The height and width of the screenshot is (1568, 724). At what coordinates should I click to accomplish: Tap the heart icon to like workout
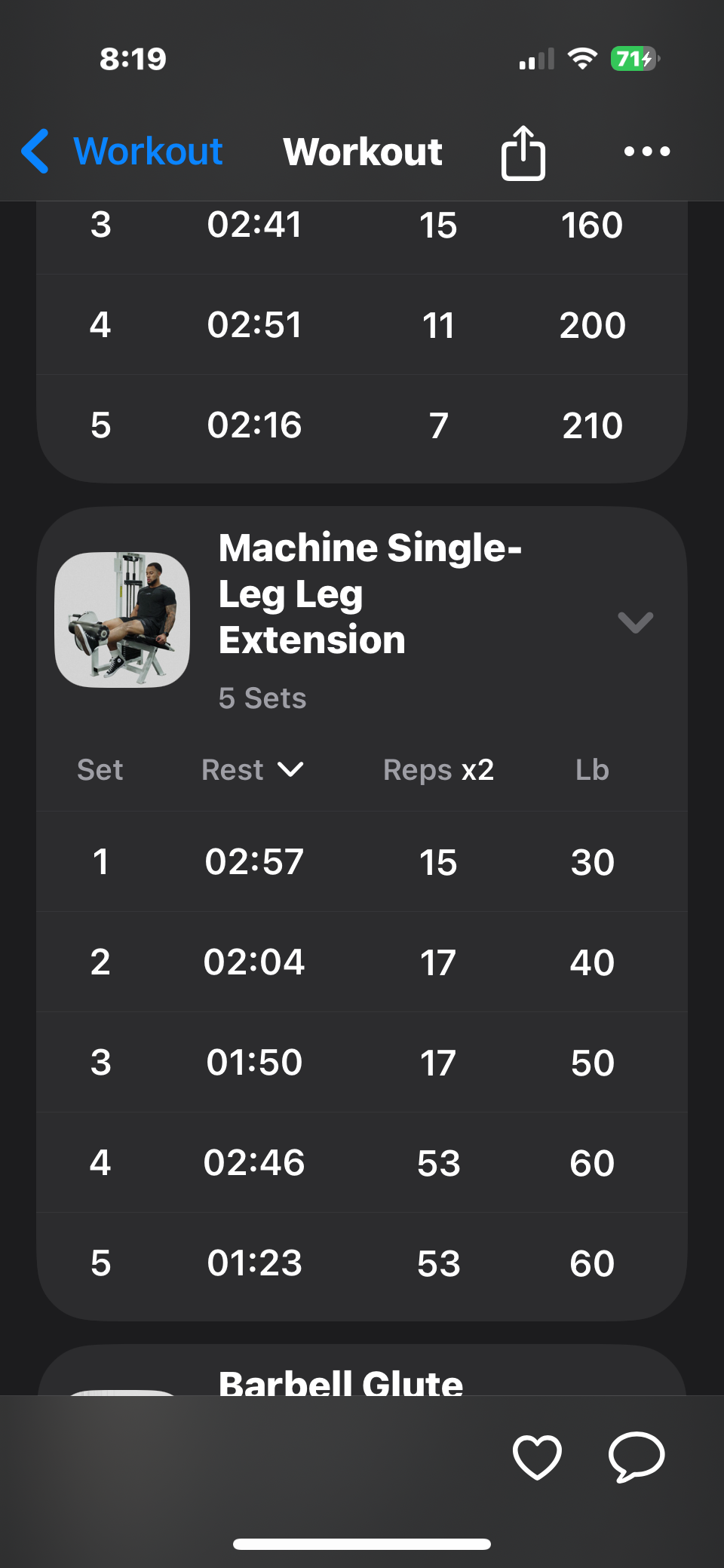click(x=537, y=1456)
